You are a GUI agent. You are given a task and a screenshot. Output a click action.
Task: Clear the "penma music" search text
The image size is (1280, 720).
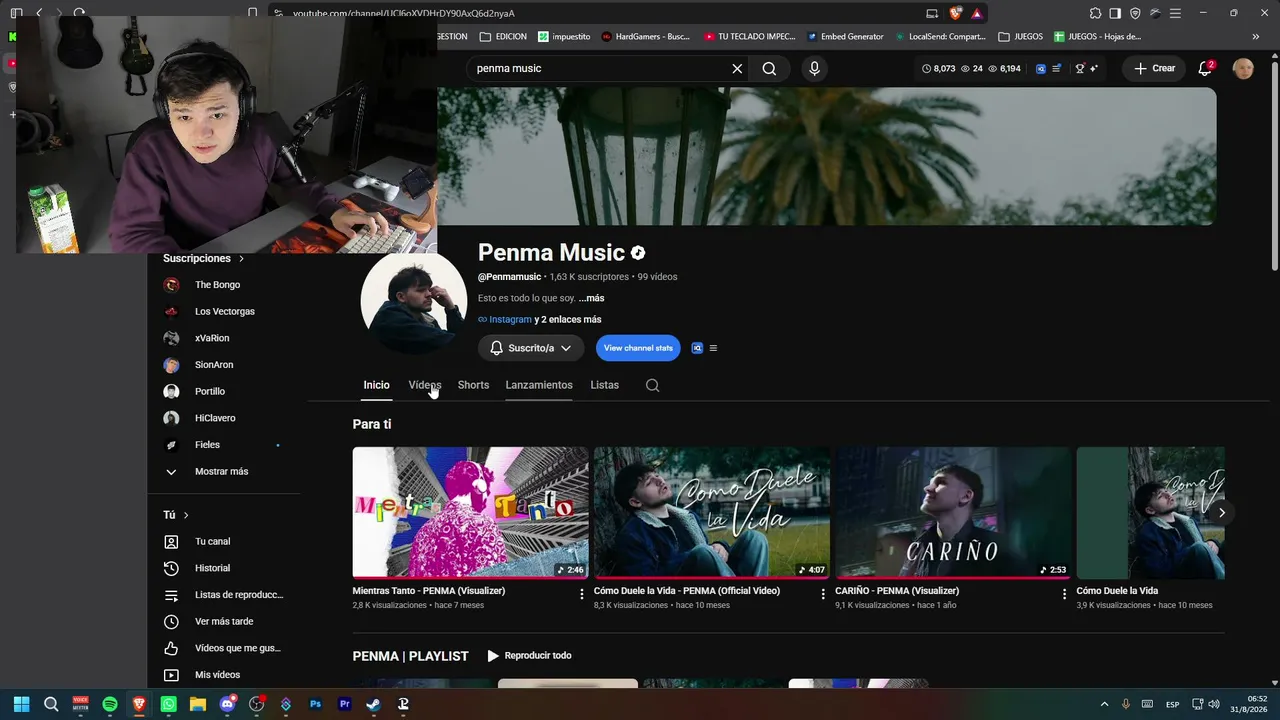coord(737,68)
